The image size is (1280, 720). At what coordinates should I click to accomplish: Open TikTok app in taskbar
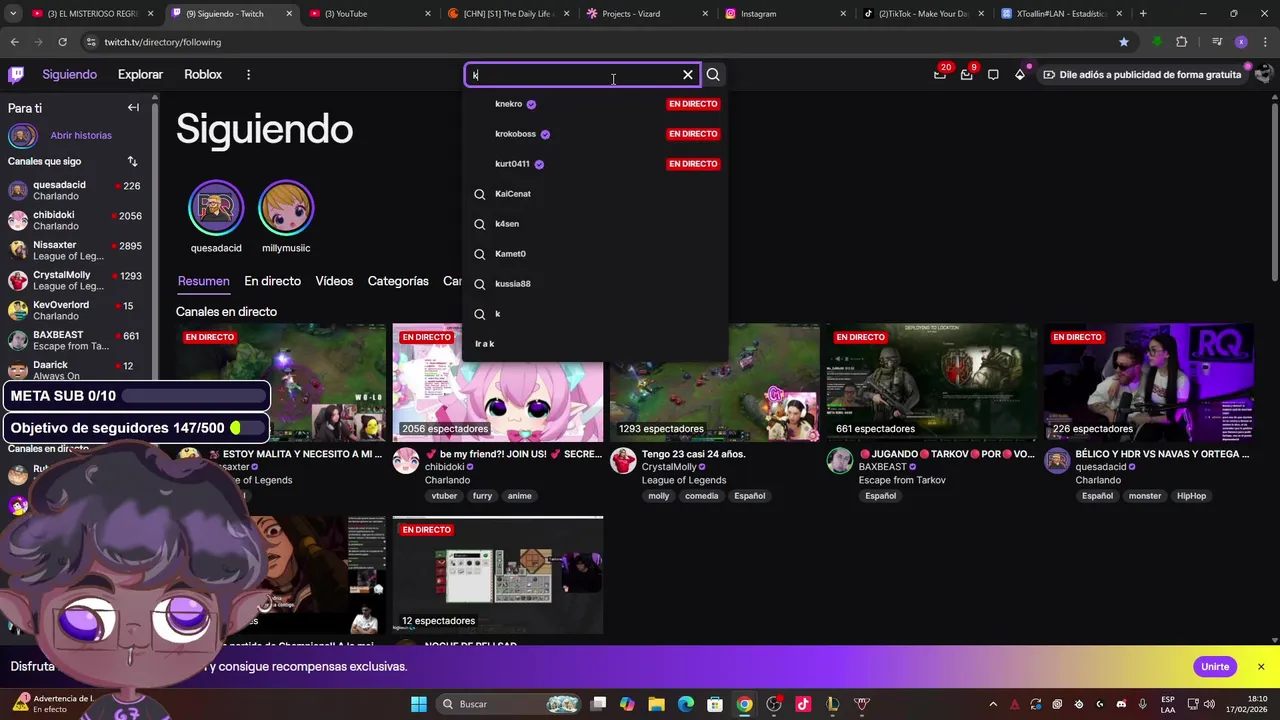(x=803, y=704)
